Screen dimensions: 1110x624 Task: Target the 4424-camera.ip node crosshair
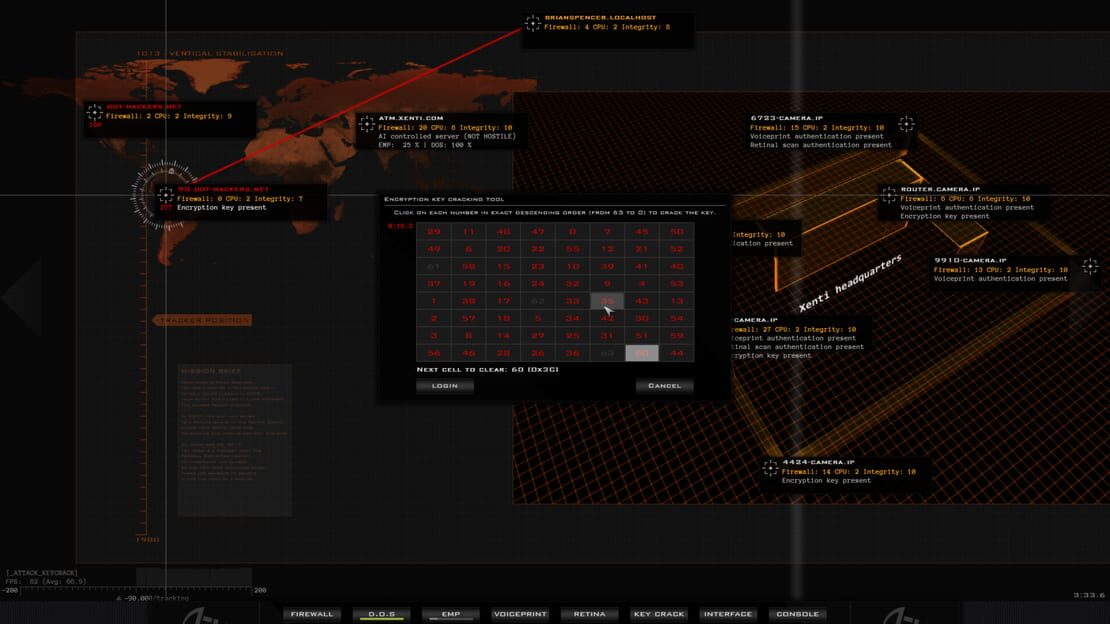pos(770,467)
